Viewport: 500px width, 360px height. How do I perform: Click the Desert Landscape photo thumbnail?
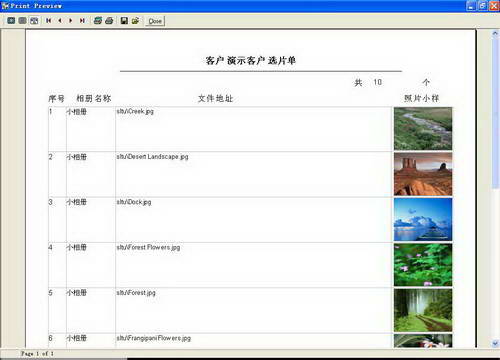(x=423, y=174)
